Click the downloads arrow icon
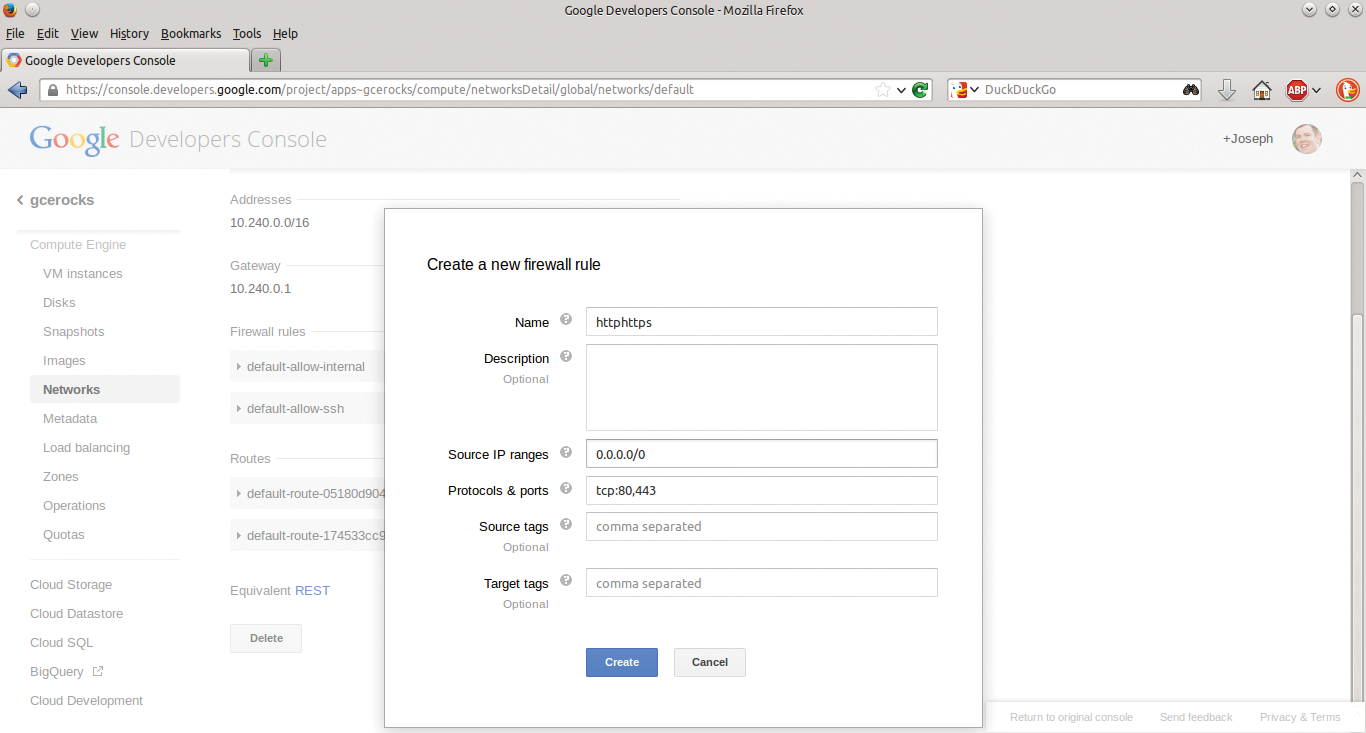The width and height of the screenshot is (1366, 733). [1226, 89]
